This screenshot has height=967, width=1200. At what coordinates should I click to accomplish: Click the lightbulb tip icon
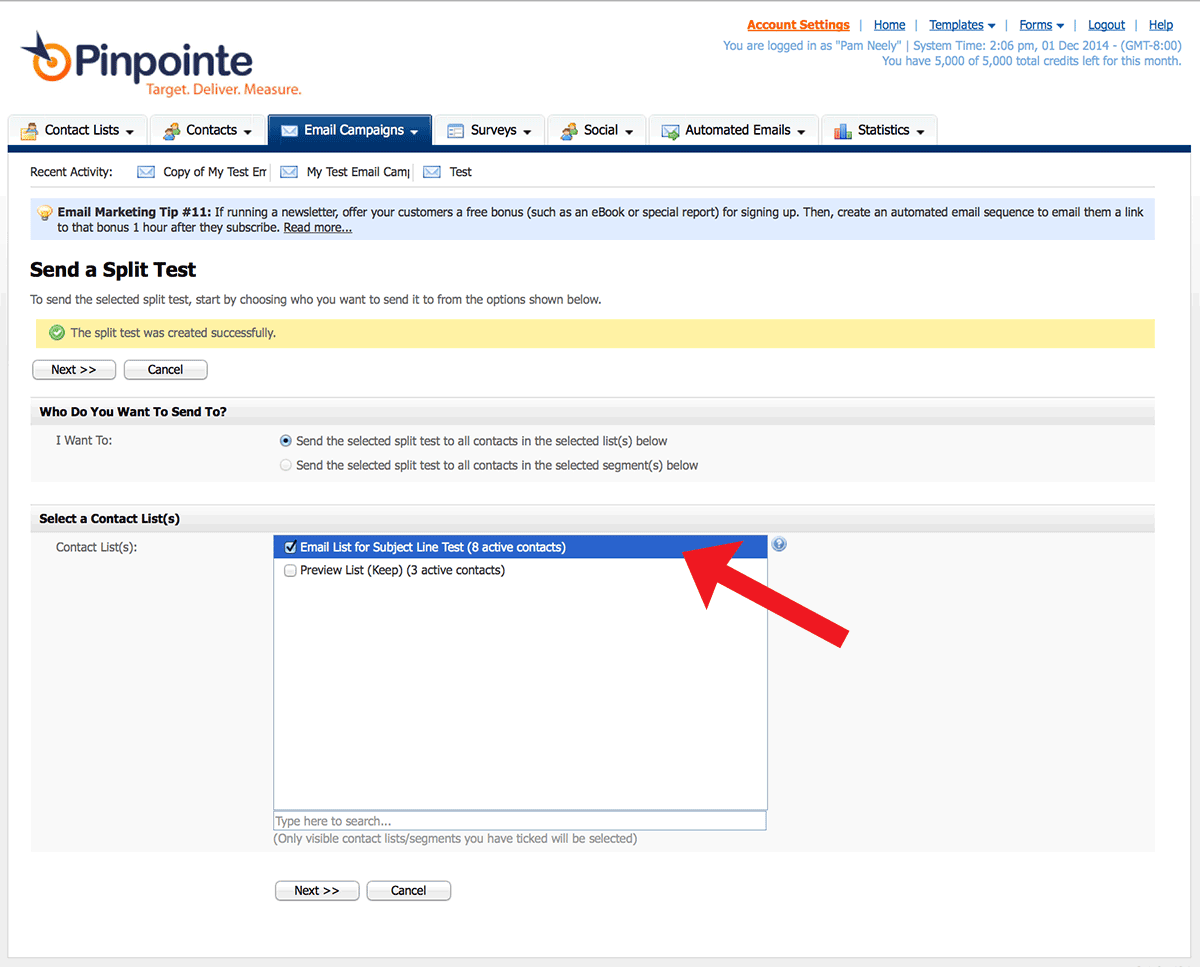(45, 213)
